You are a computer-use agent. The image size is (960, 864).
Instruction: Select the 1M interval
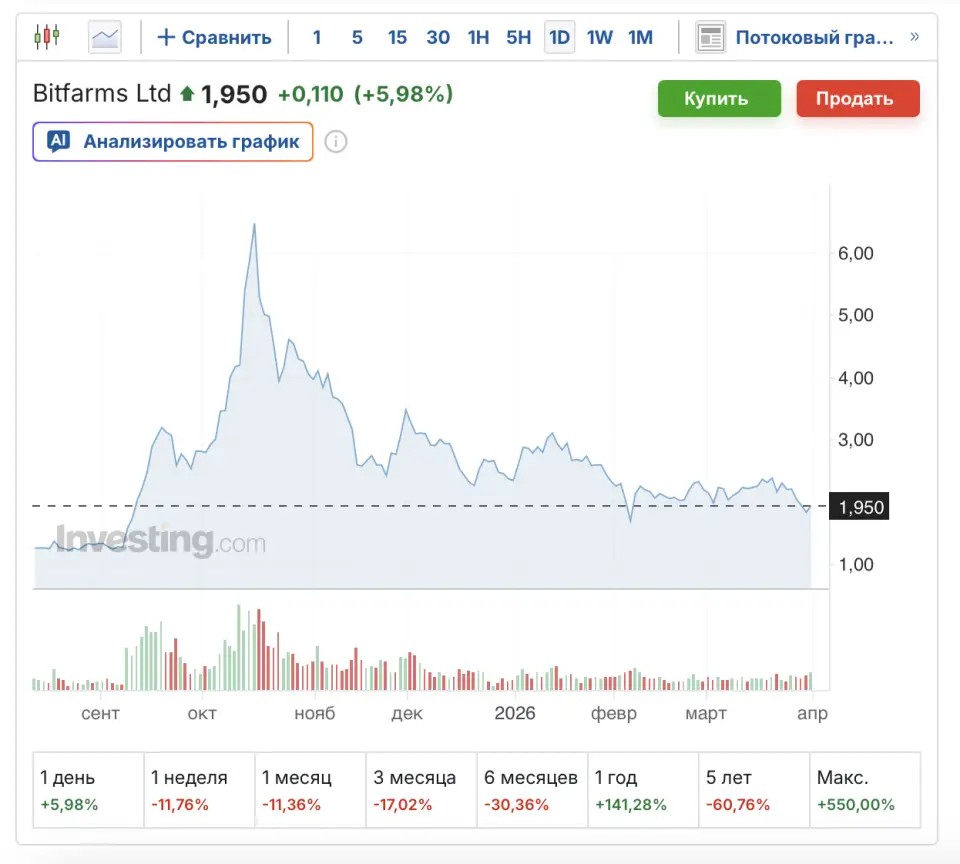click(640, 37)
